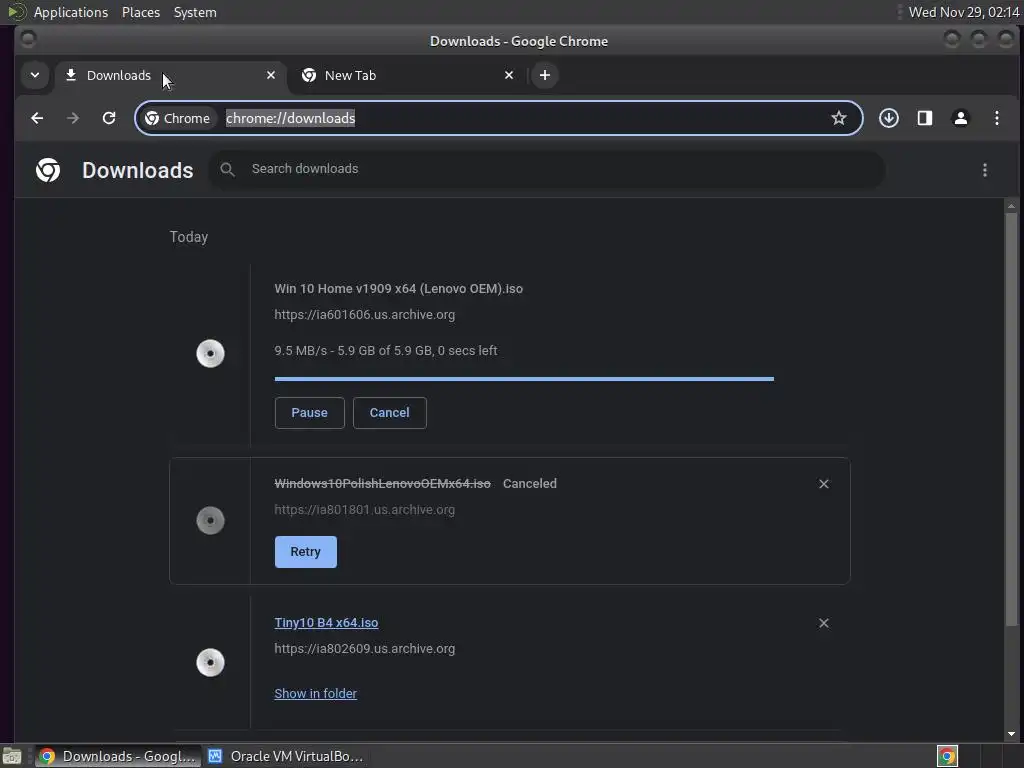The width and height of the screenshot is (1024, 768).
Task: Click the Canceled status label
Action: tap(530, 484)
